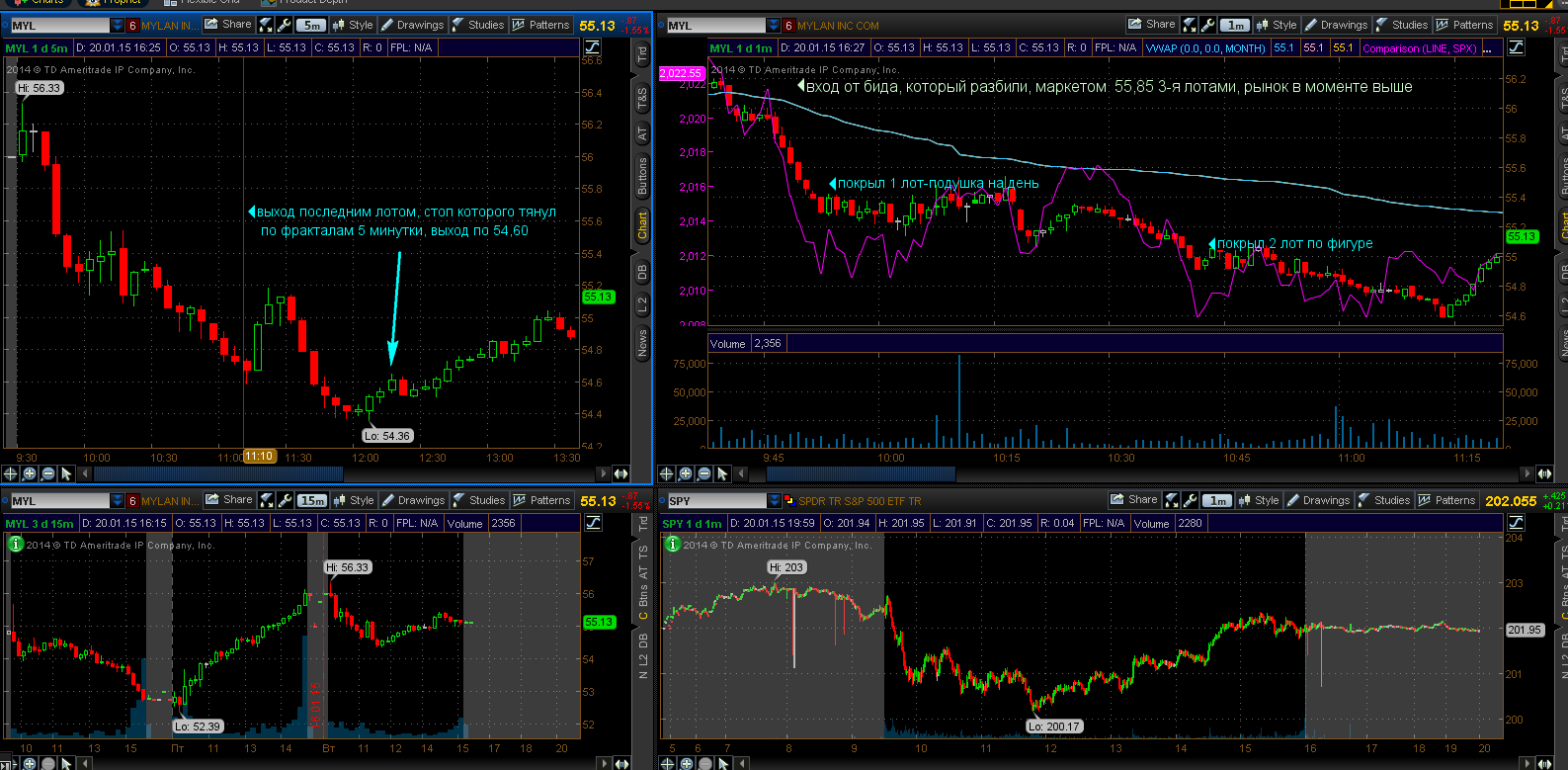The width and height of the screenshot is (1568, 770).
Task: Change the 5m aggregation period button
Action: tap(311, 25)
